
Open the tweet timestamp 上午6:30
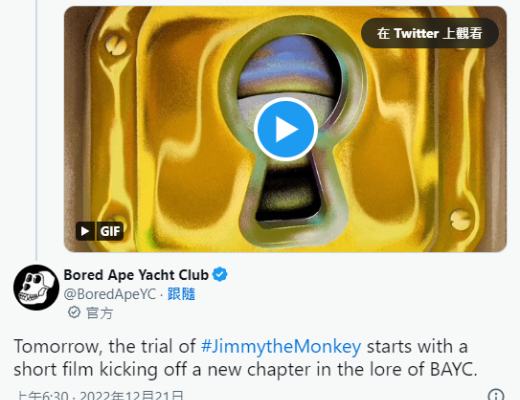[42, 396]
